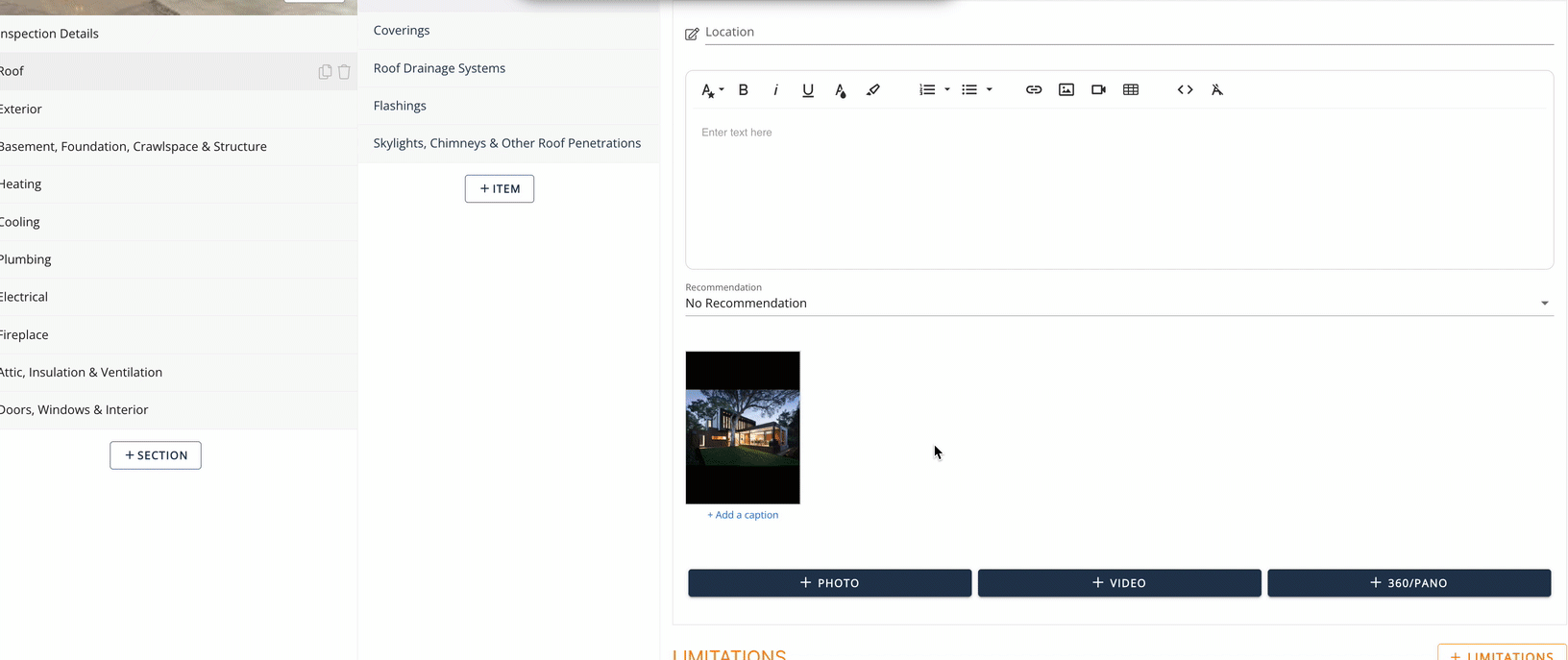Viewport: 1568px width, 660px height.
Task: Toggle italic text formatting
Action: point(775,90)
